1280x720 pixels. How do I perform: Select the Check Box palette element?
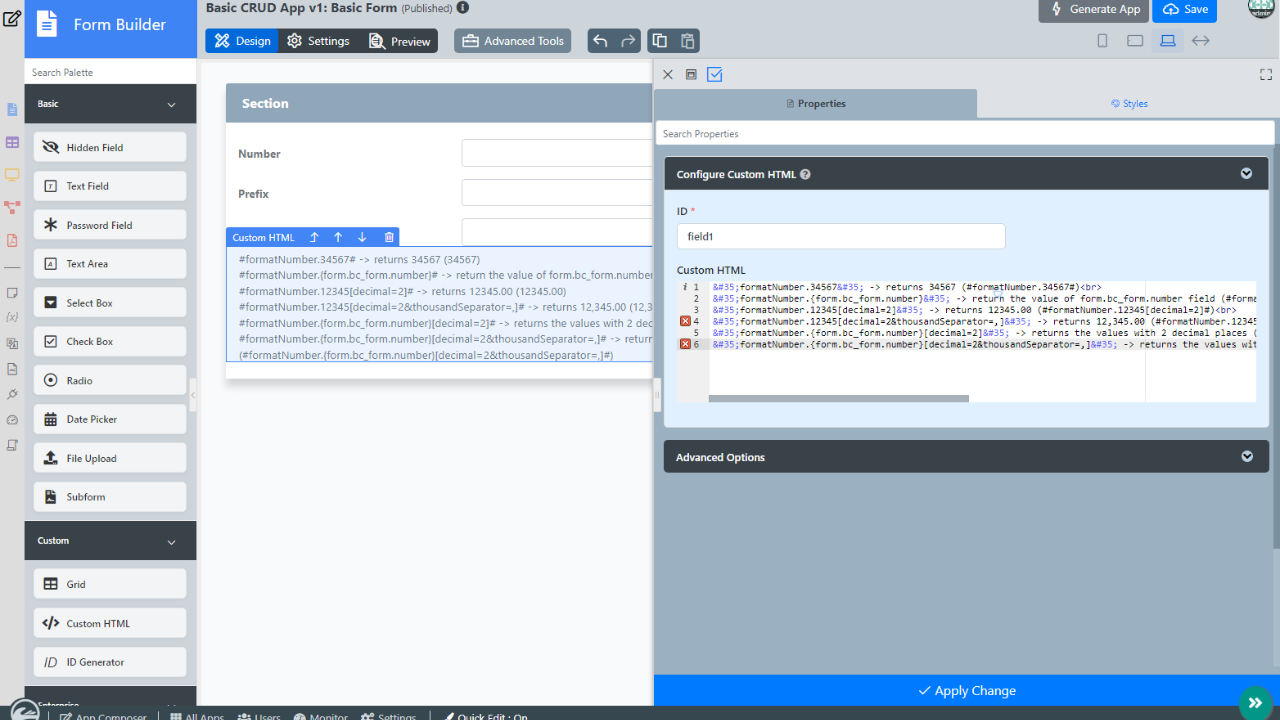110,342
